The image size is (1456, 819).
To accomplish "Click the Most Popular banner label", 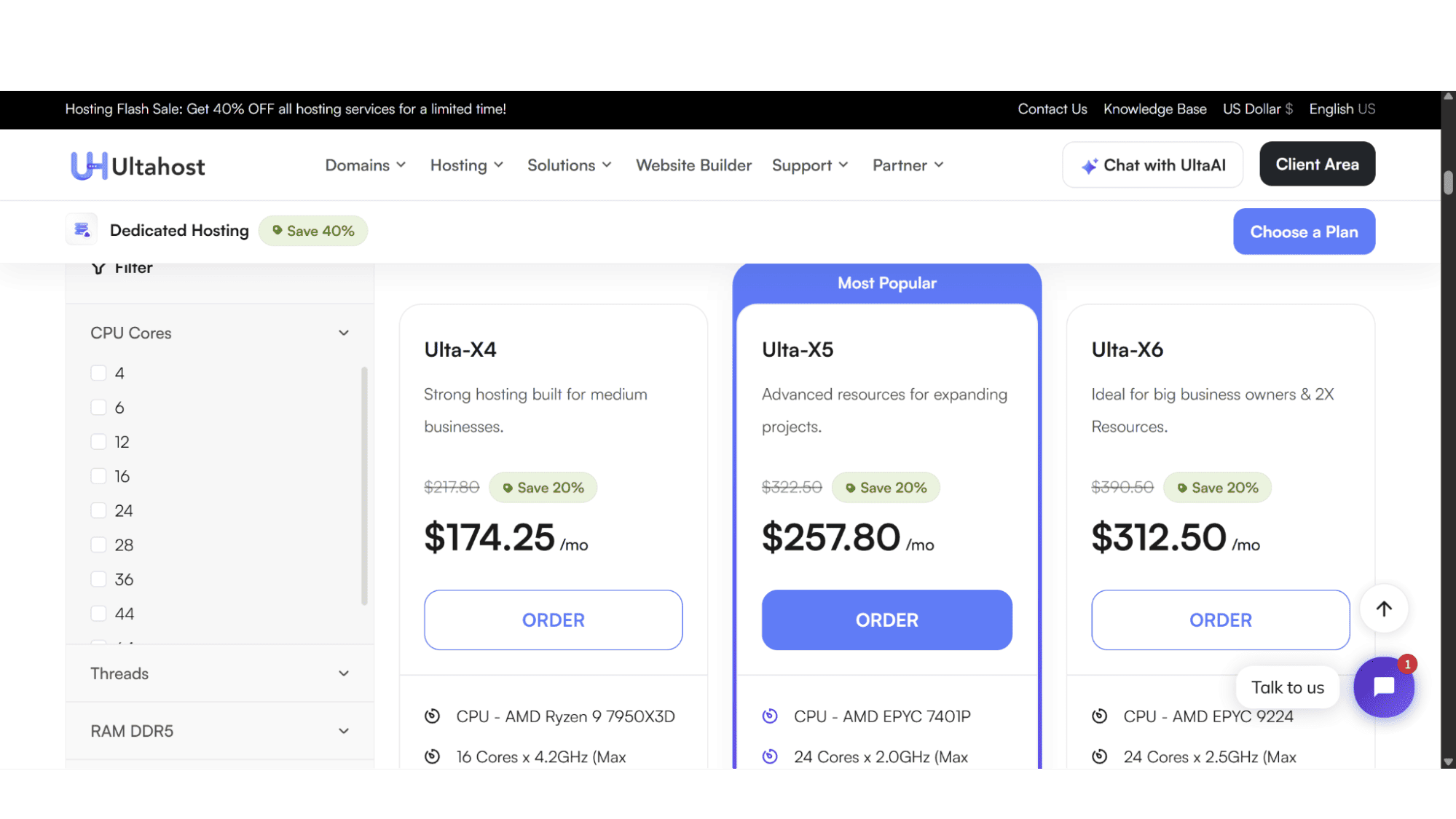I will (886, 283).
